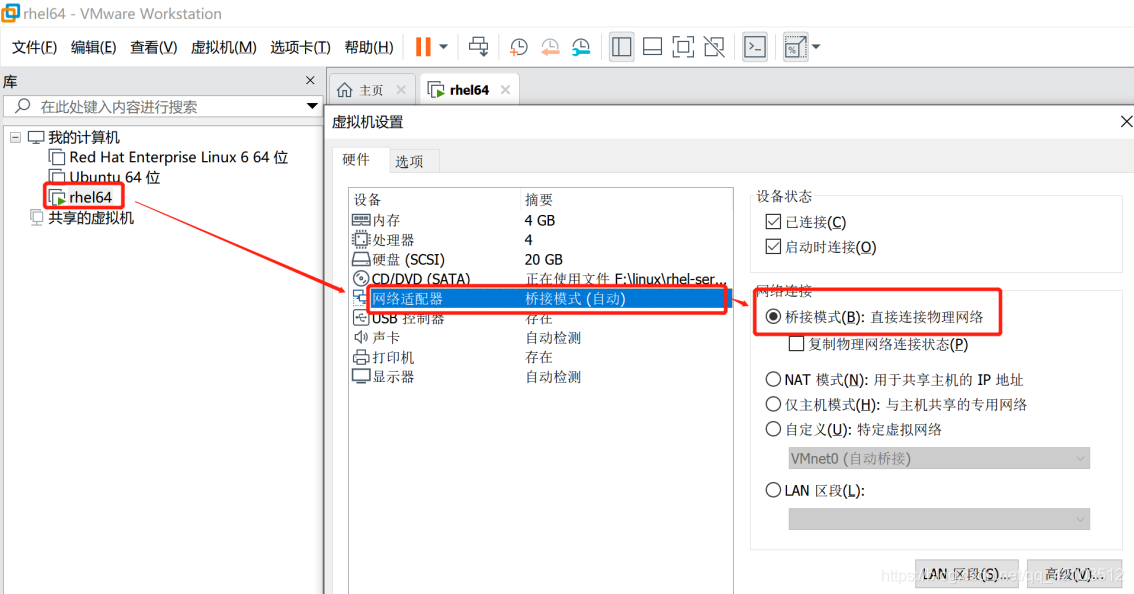Open the 文件(F) menu

35,47
